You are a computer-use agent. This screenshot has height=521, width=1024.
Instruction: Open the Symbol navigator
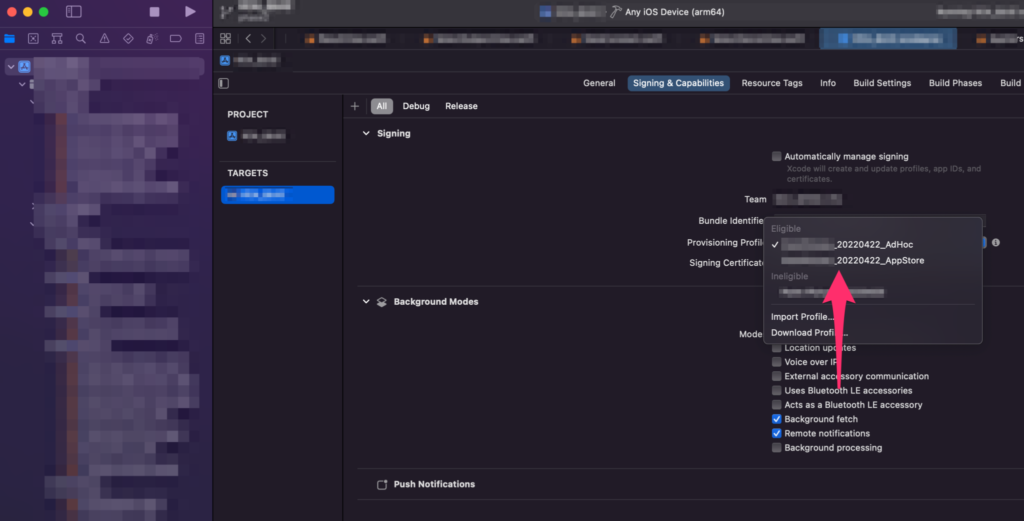point(57,39)
